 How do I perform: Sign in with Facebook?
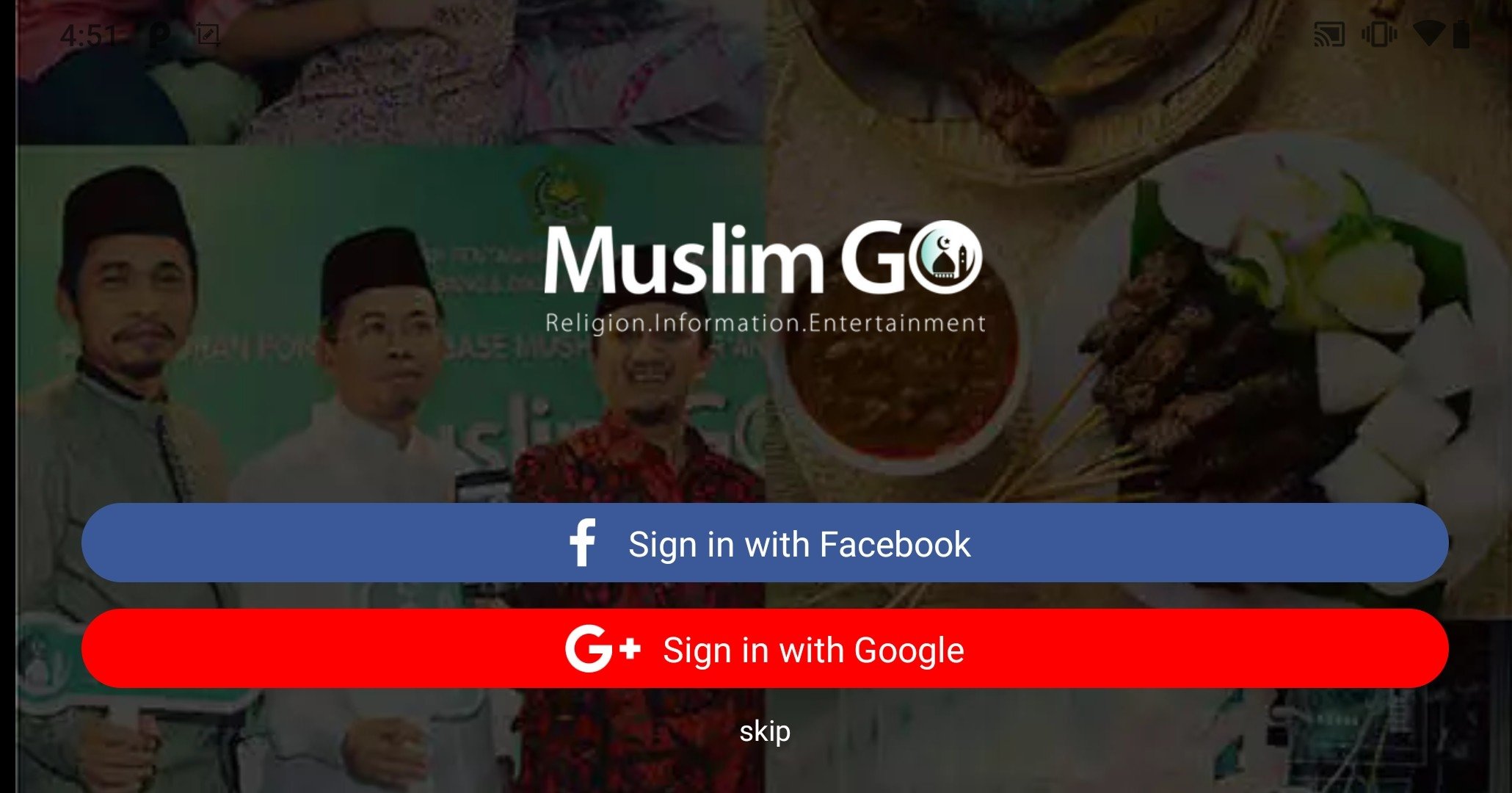point(765,543)
